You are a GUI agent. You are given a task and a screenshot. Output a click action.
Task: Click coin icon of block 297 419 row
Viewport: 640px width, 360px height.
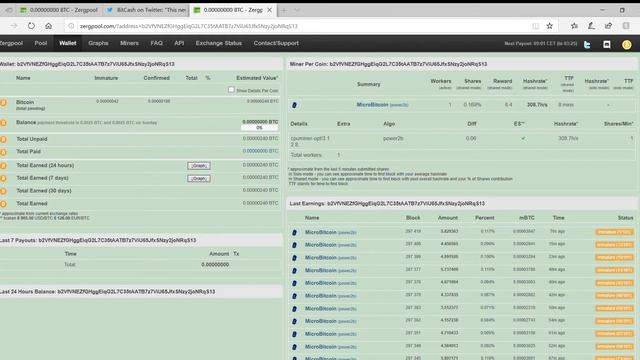294,232
